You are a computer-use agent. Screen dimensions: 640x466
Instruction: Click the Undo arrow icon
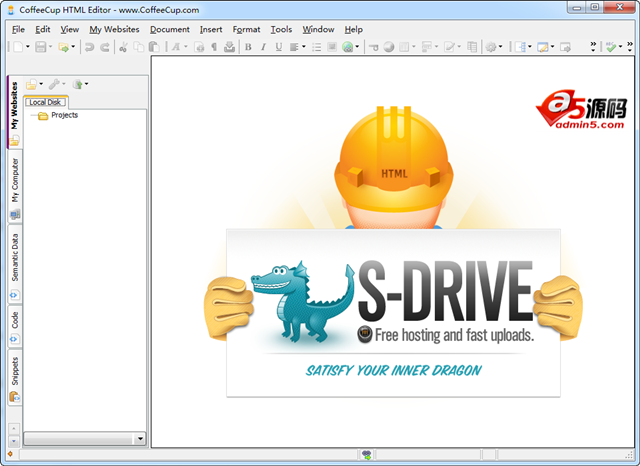[89, 47]
